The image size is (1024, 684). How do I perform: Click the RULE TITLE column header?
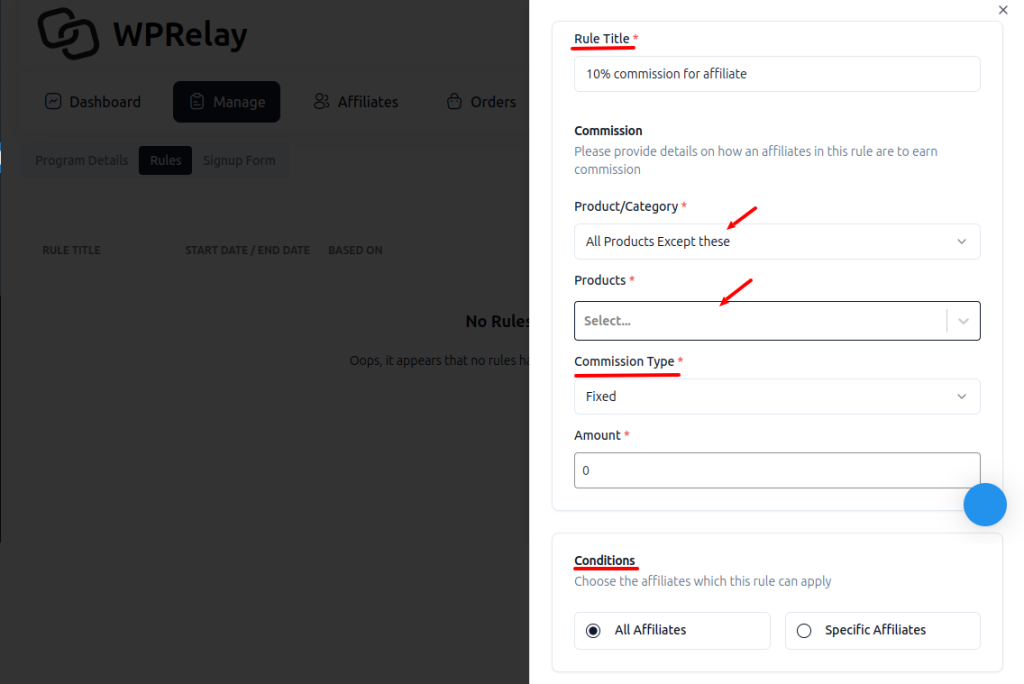point(71,249)
